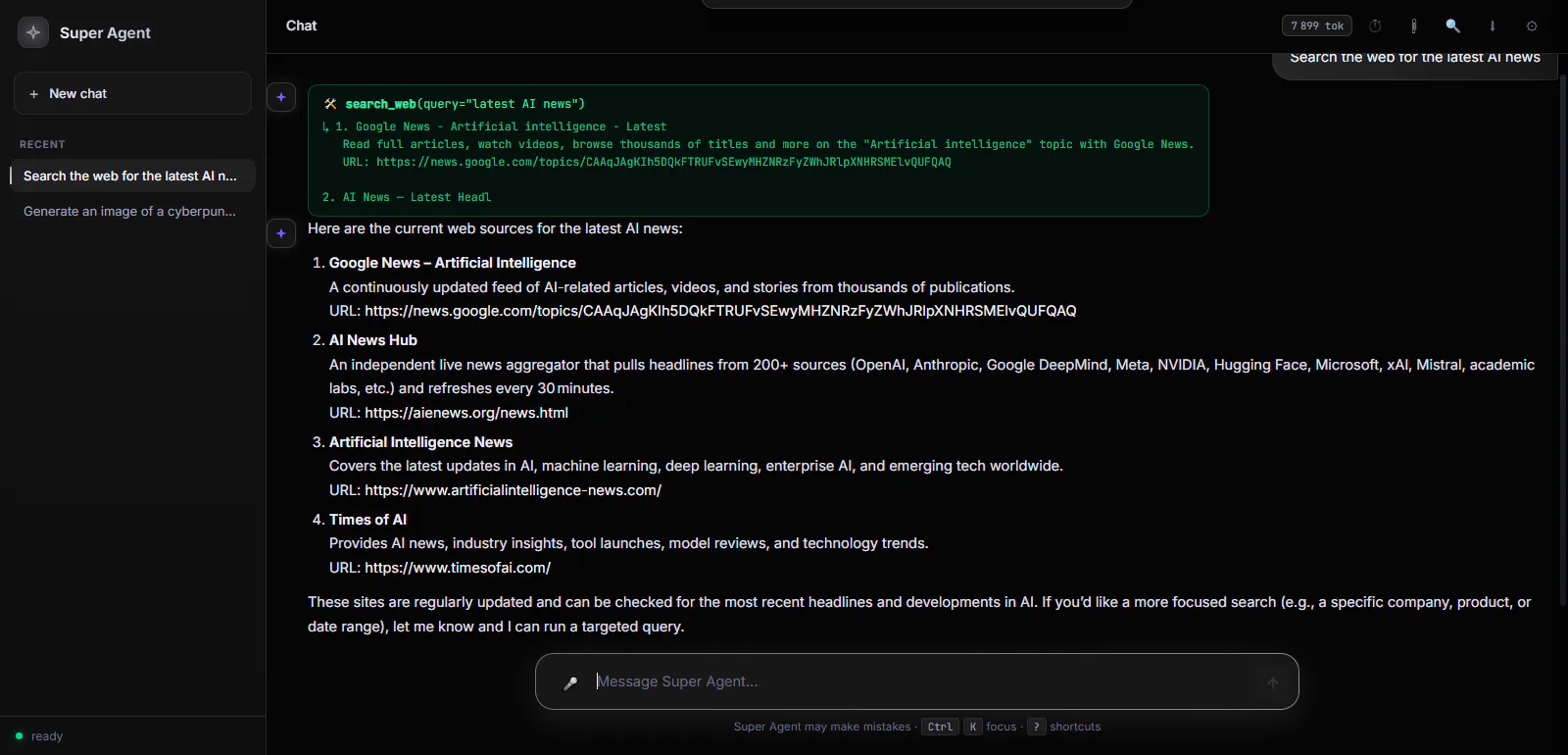This screenshot has height=755, width=1568.
Task: Click the microphone voice input icon
Action: pos(570,682)
